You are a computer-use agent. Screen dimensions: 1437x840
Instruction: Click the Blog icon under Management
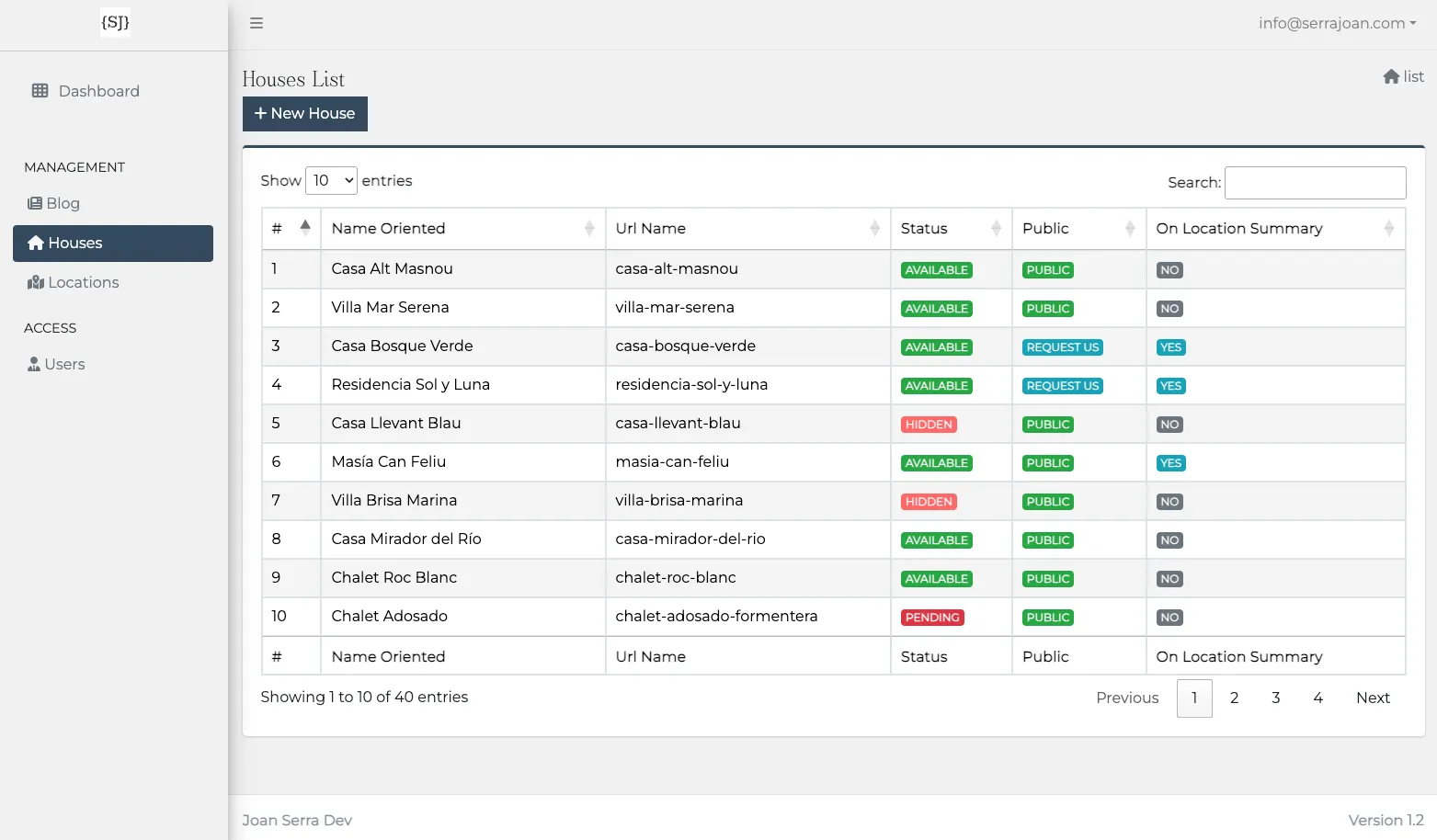35,202
